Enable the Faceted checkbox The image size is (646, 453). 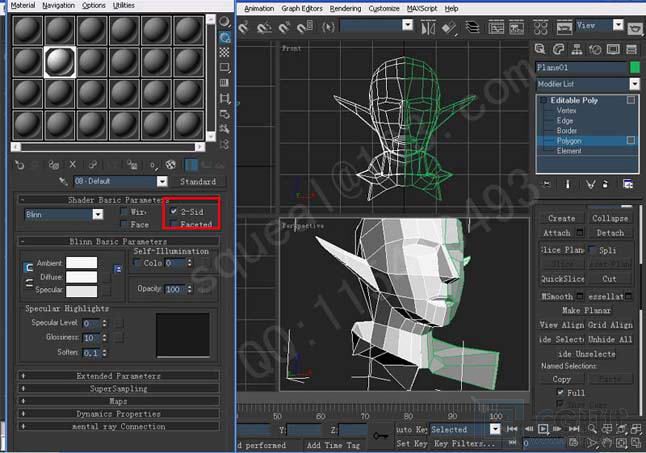coord(174,224)
